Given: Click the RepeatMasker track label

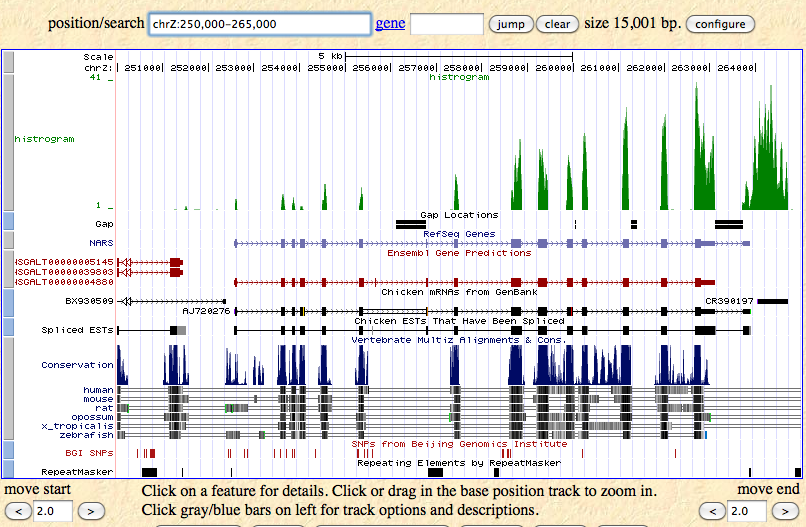Looking at the screenshot, I should click(77, 471).
